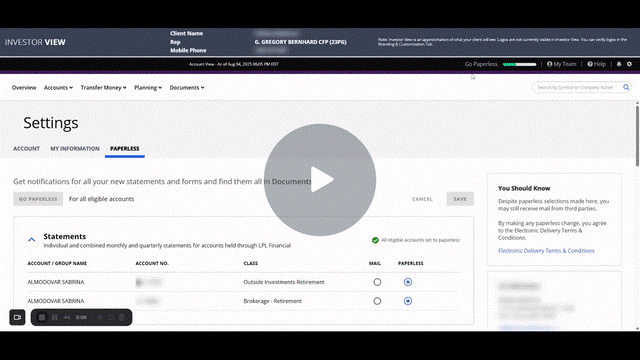Viewport: 640px width, 360px height.
Task: Open the Accounts dropdown menu
Action: pyautogui.click(x=58, y=87)
